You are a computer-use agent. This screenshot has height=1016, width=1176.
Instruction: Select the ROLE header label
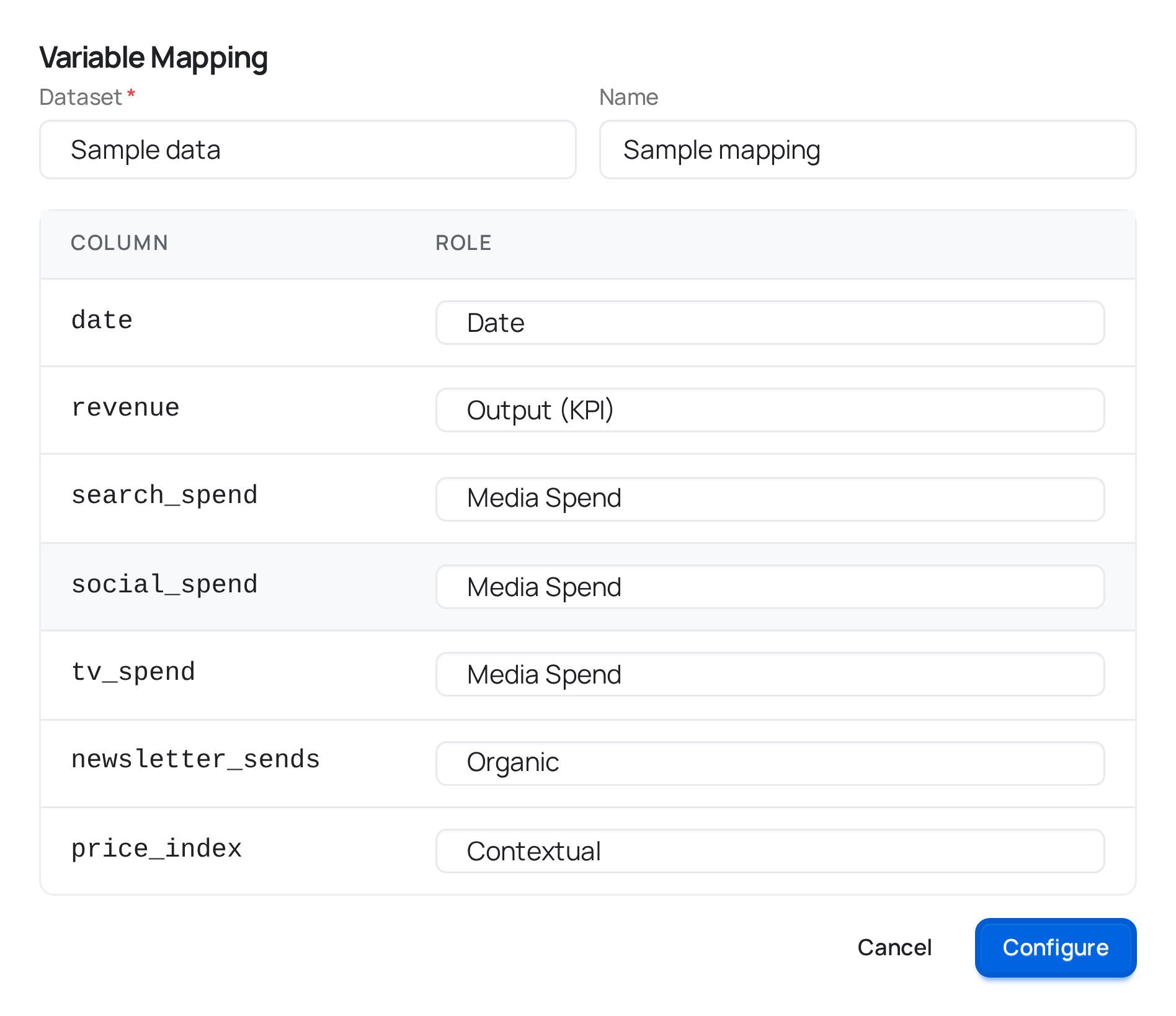tap(463, 243)
